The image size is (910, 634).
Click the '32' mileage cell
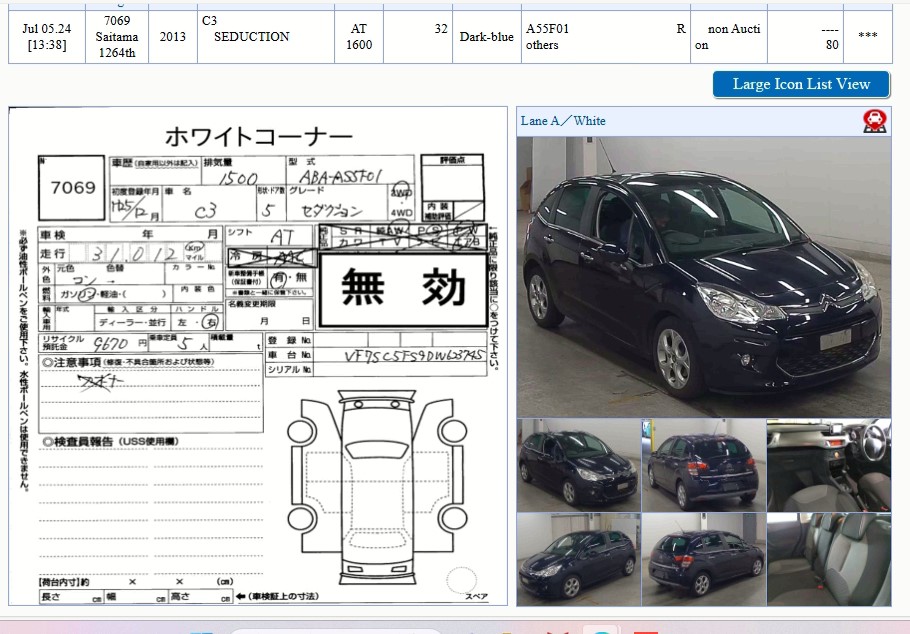[418, 37]
